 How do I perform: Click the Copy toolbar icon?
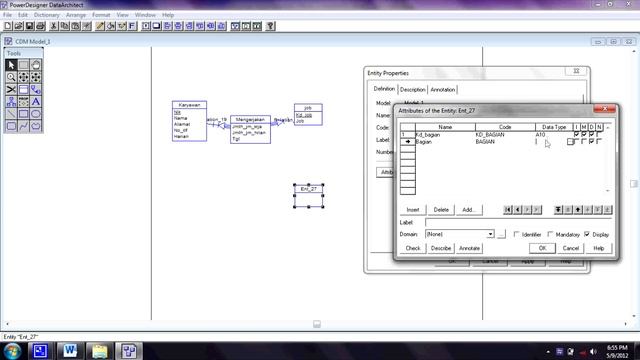tap(64, 26)
